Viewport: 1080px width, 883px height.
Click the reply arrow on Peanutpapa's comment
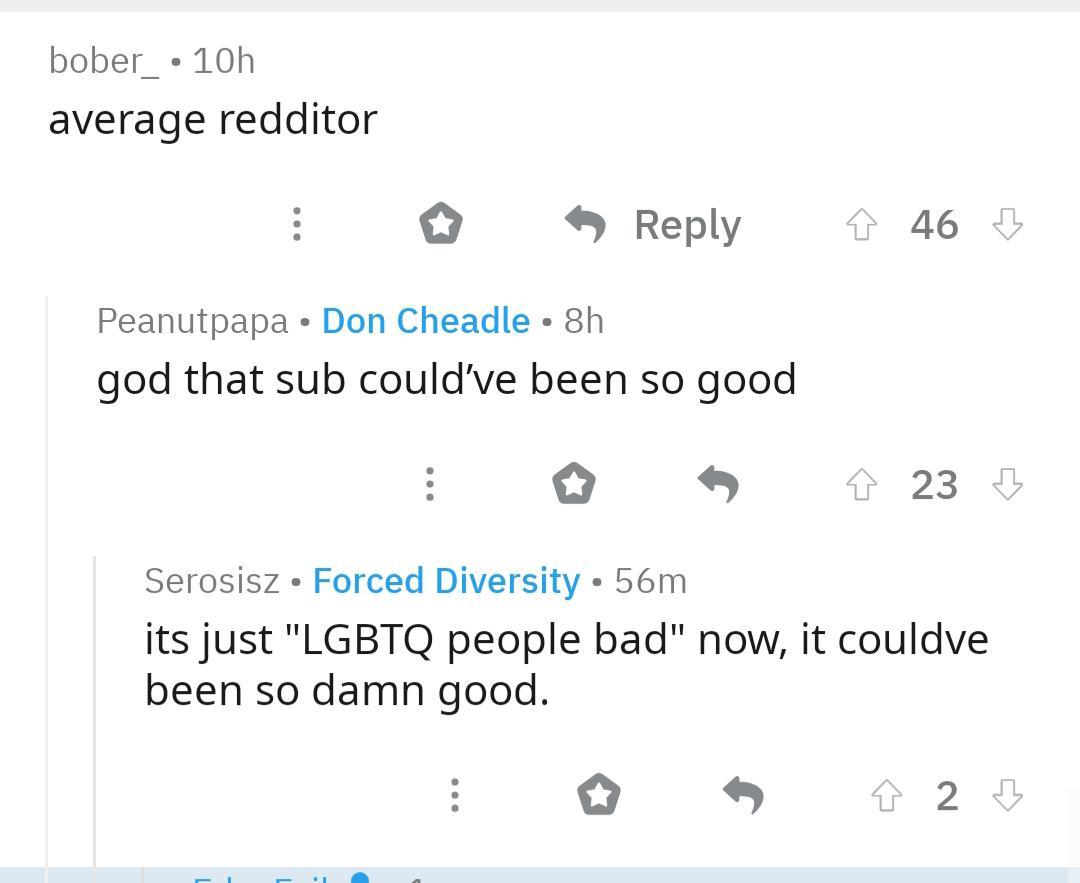(718, 484)
